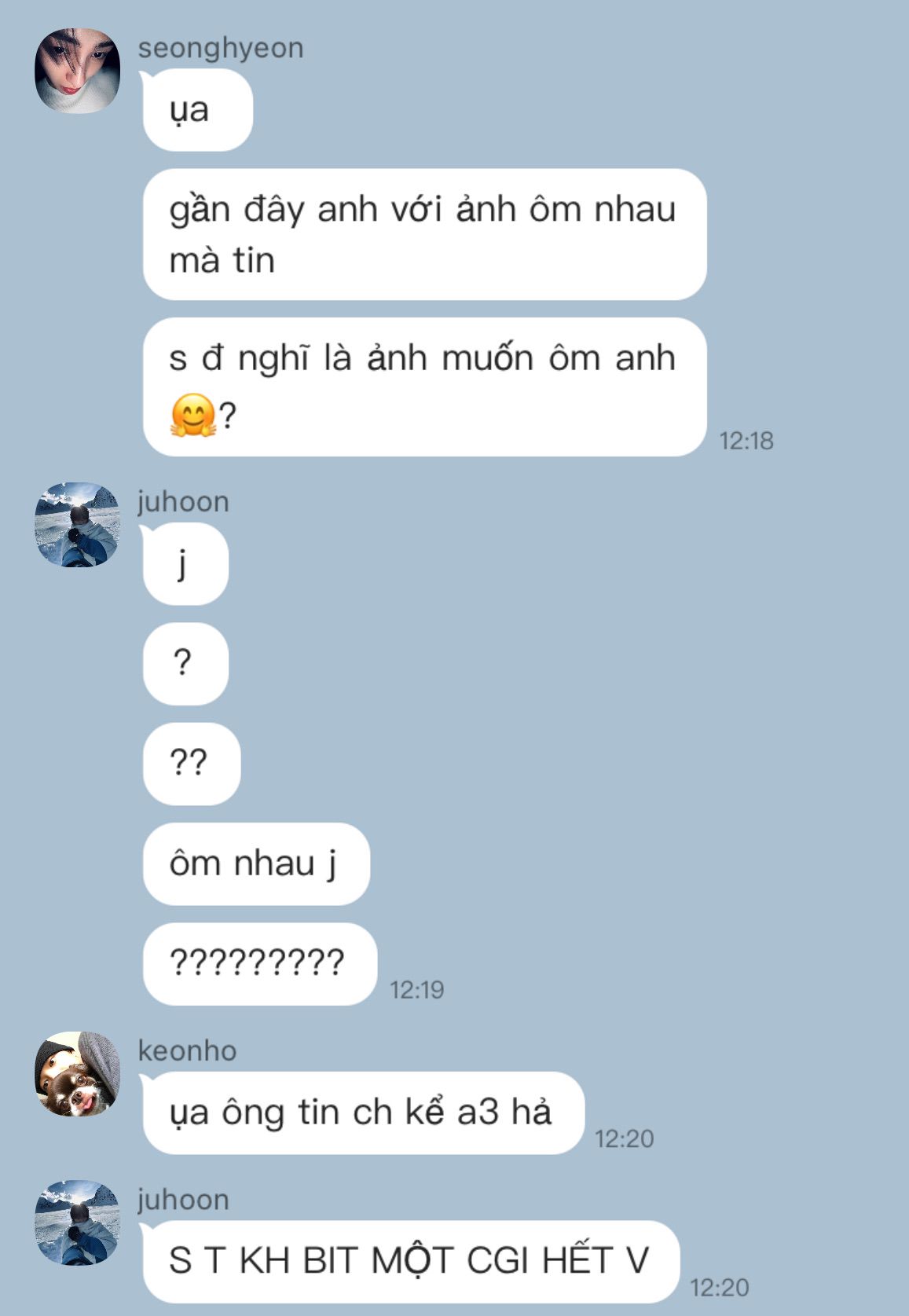
Task: Tap juhoon's first avatar with snowy mountain
Action: coord(77,525)
